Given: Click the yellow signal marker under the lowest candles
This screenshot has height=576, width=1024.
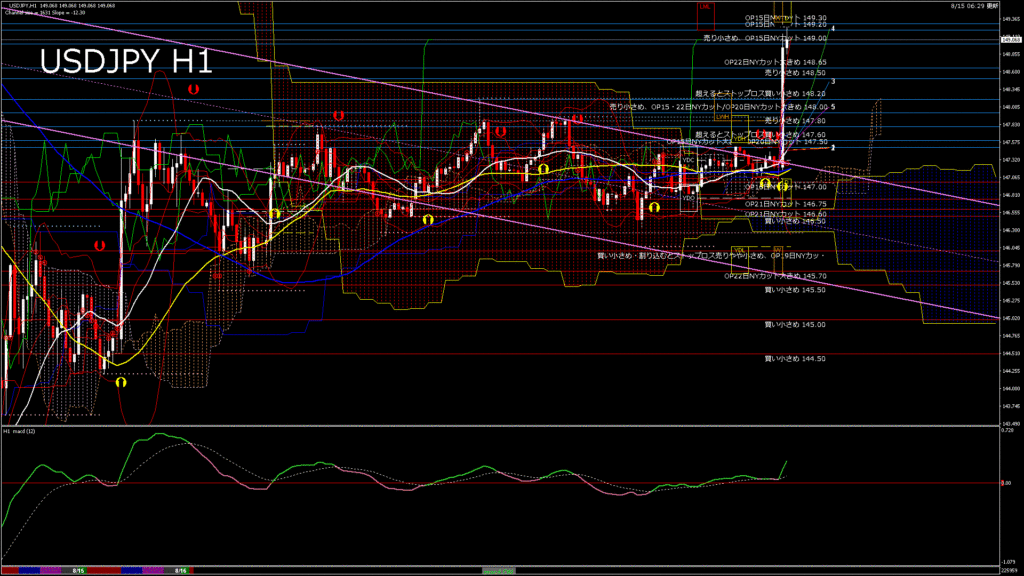Looking at the screenshot, I should tap(121, 381).
